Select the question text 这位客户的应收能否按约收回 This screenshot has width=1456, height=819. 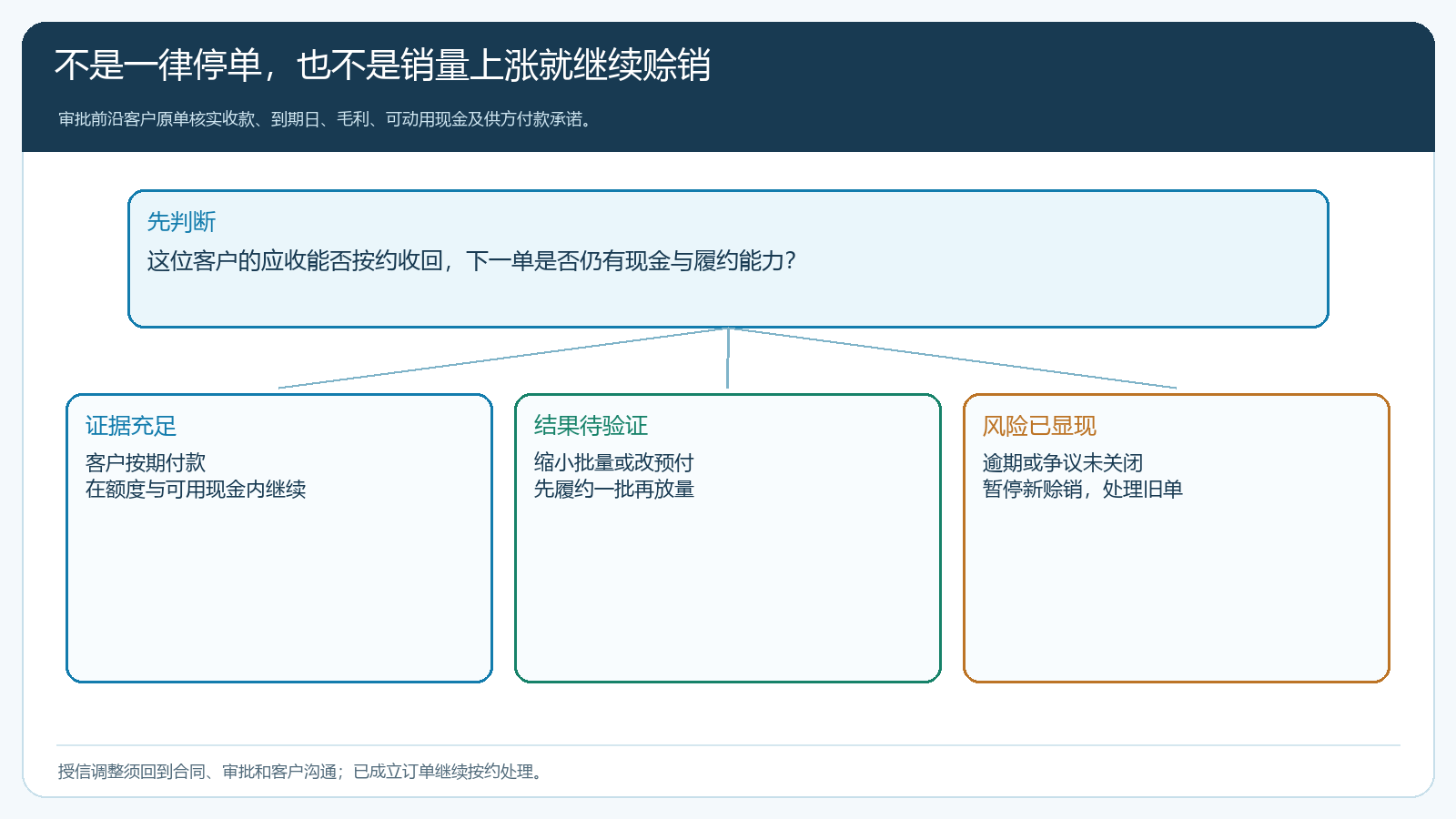(x=471, y=261)
